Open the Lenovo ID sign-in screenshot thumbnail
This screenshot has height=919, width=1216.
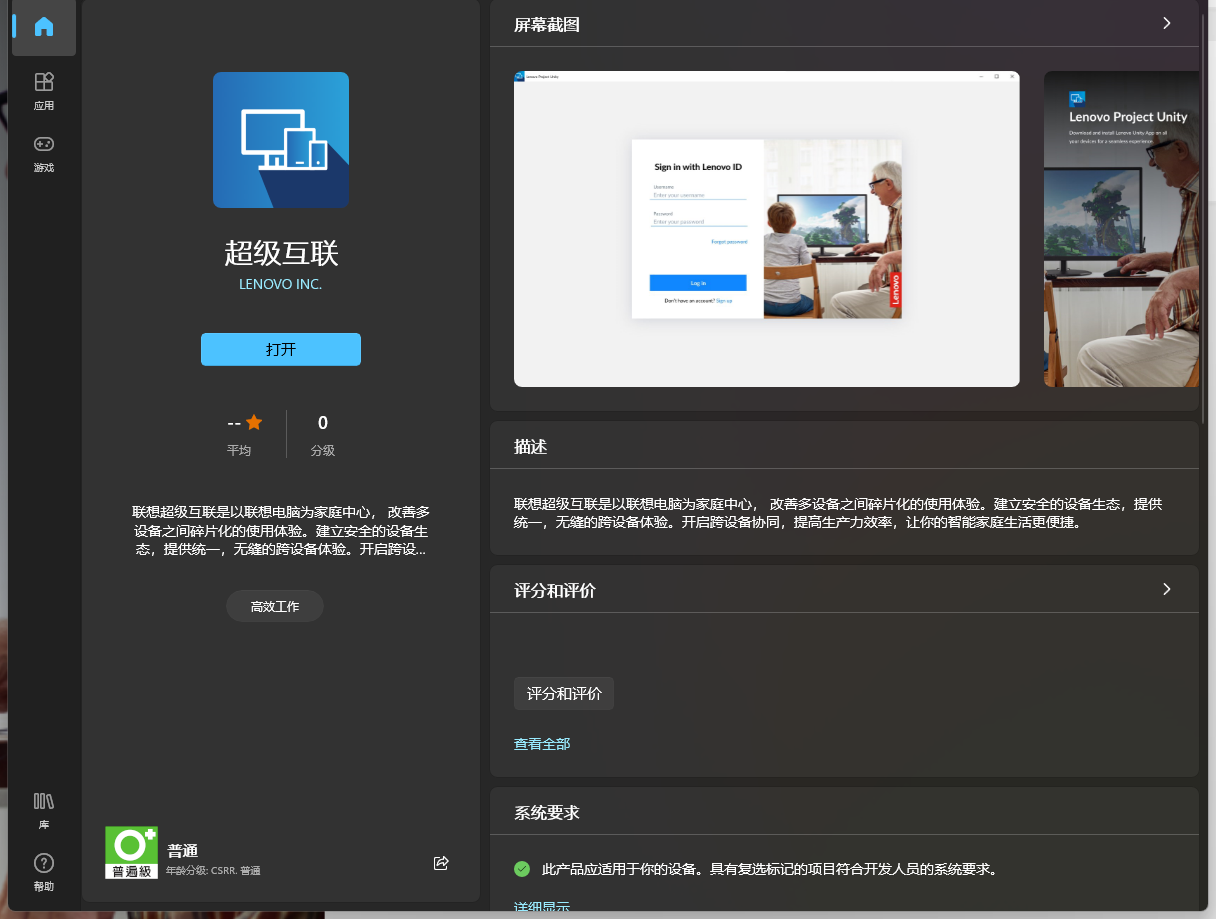point(767,229)
